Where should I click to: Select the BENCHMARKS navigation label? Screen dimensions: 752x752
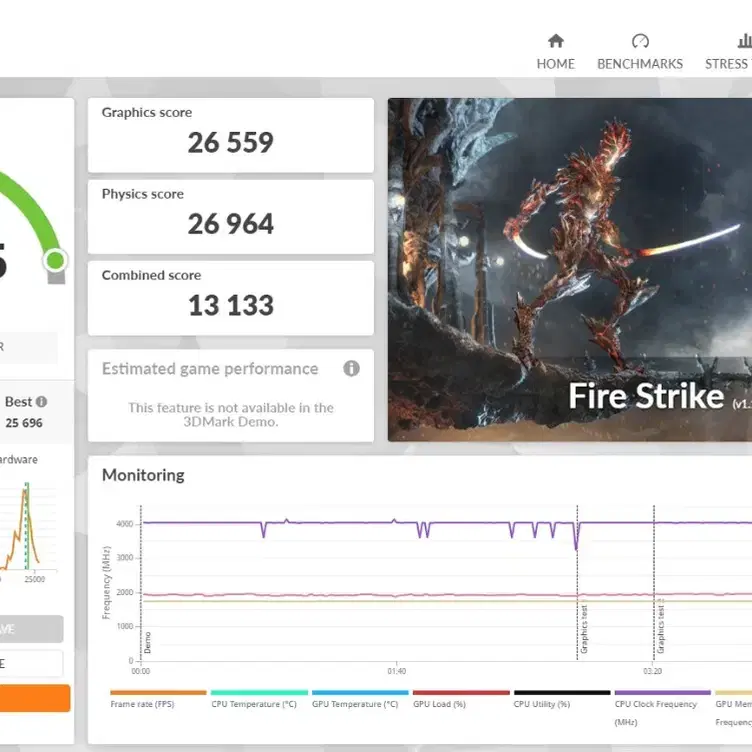[640, 64]
